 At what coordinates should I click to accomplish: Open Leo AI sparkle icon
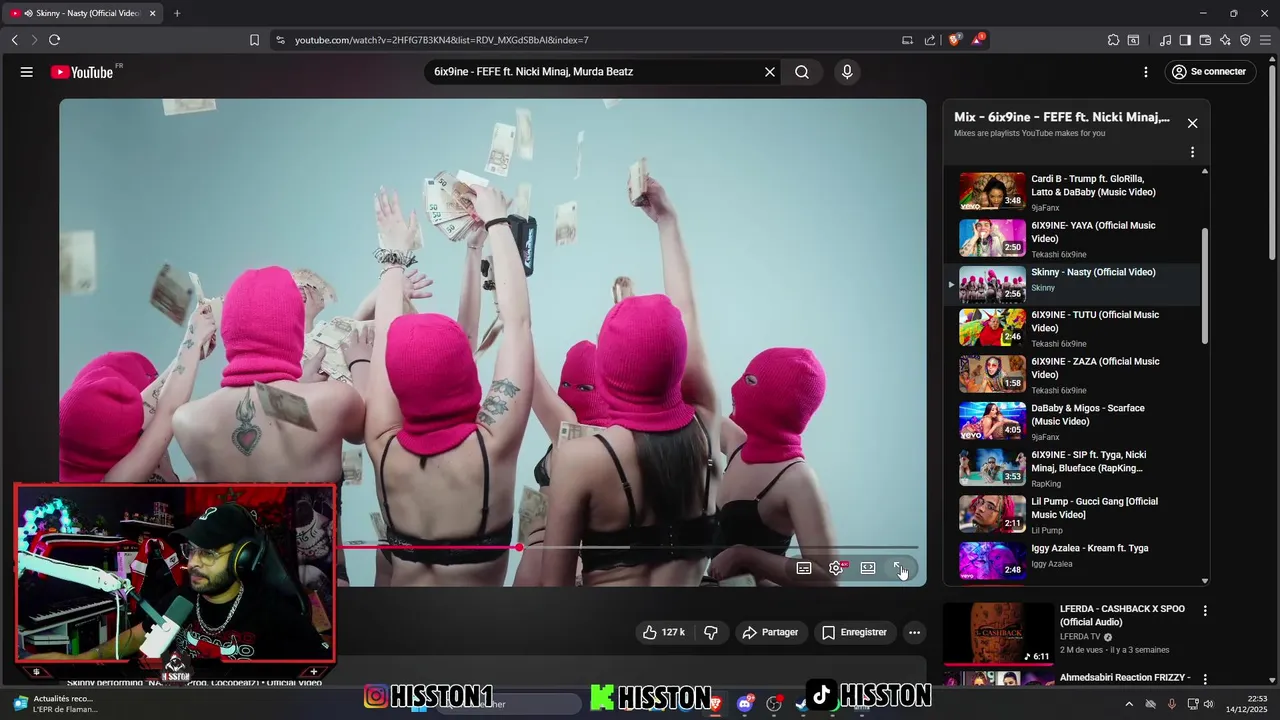coord(1225,40)
